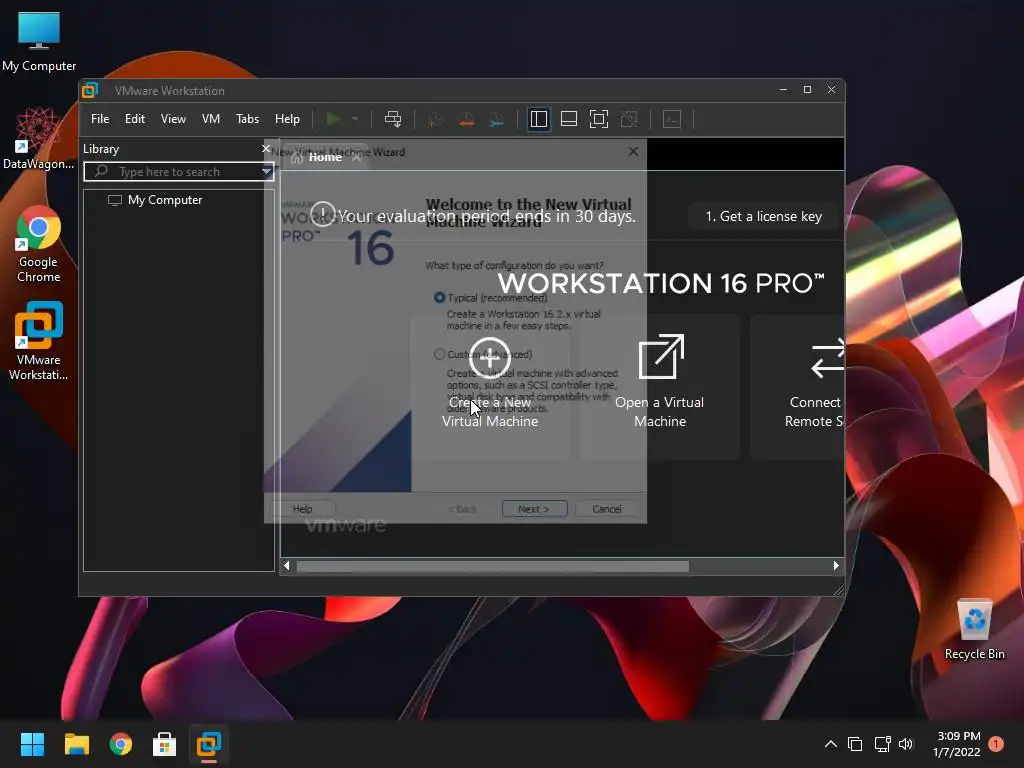Open the VMware Workstation desktop shortcut
The image size is (1024, 768).
(x=39, y=341)
